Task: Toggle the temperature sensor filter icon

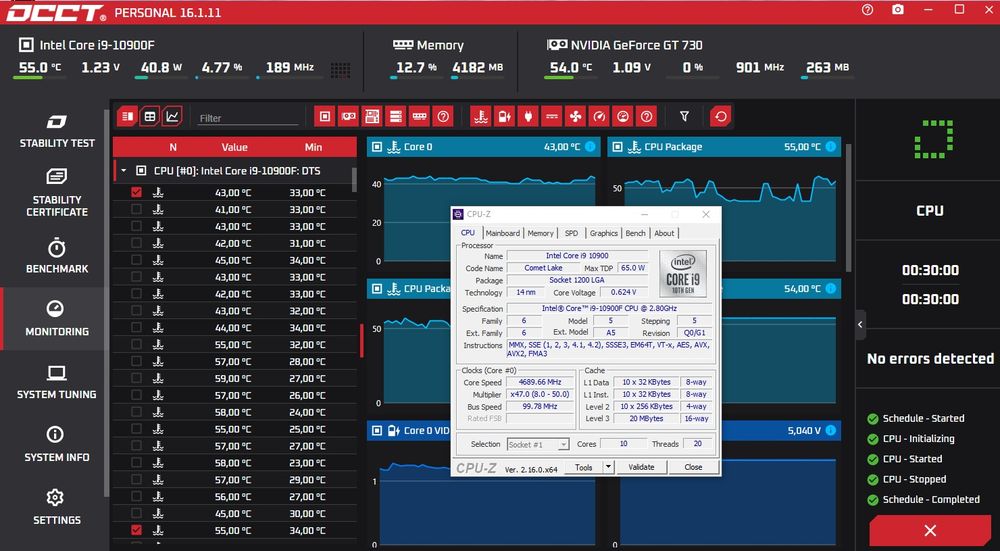Action: pos(480,117)
